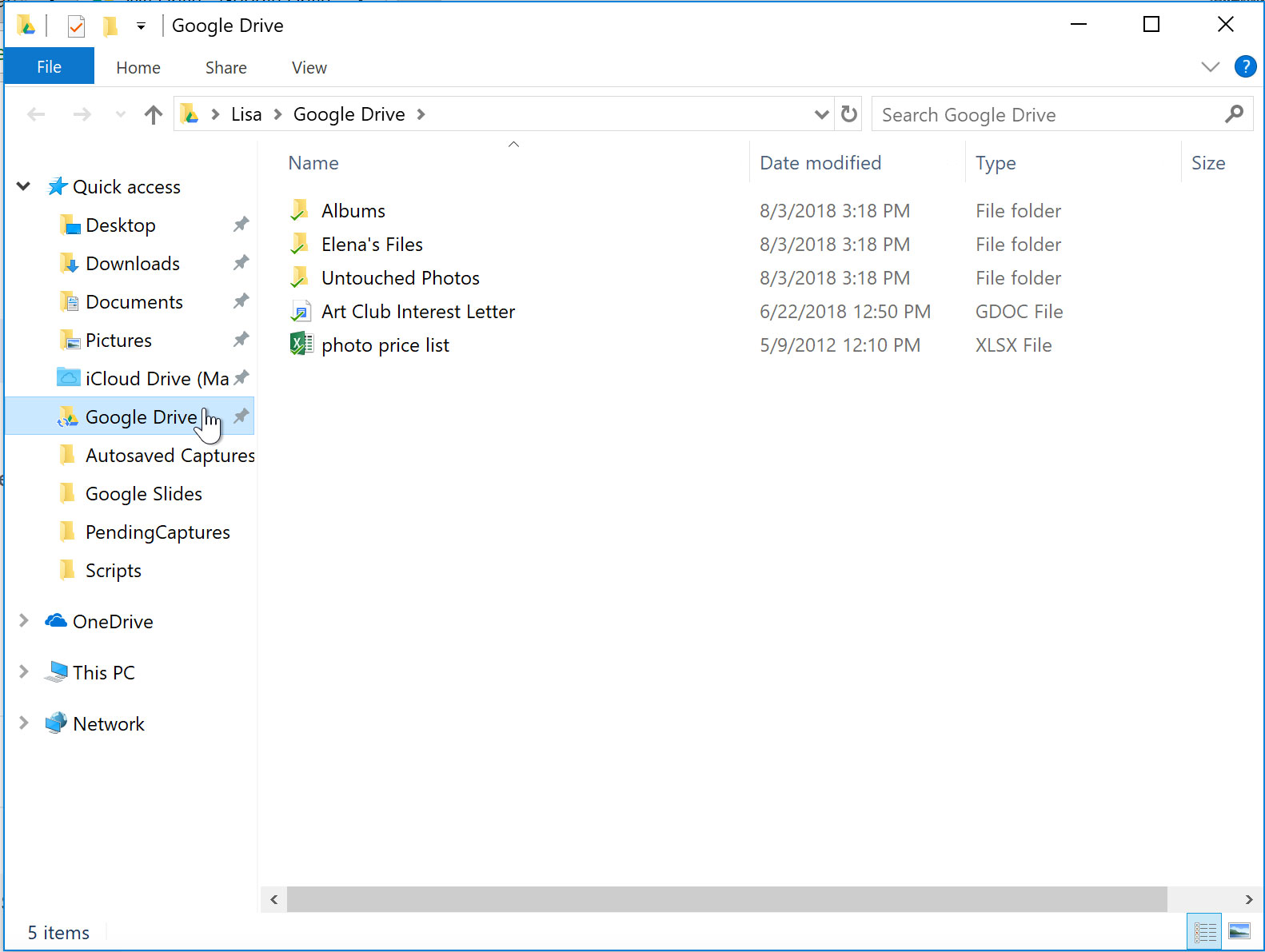Select Art Club Interest Letter file

point(418,312)
